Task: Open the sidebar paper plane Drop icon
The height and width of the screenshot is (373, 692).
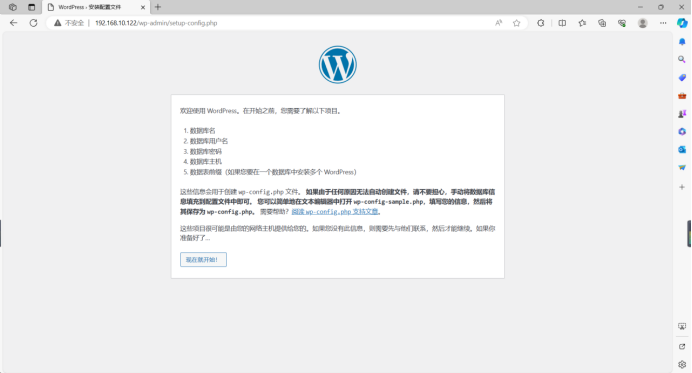Action: click(682, 168)
